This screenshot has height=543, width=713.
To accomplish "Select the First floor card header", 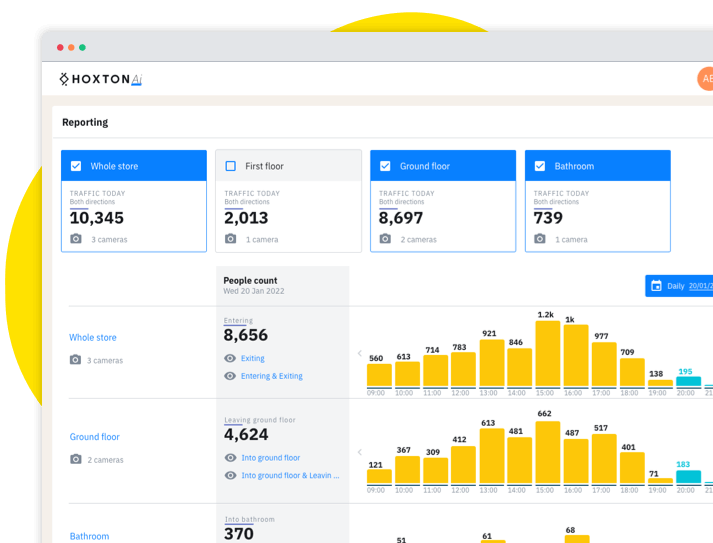I will pyautogui.click(x=289, y=166).
